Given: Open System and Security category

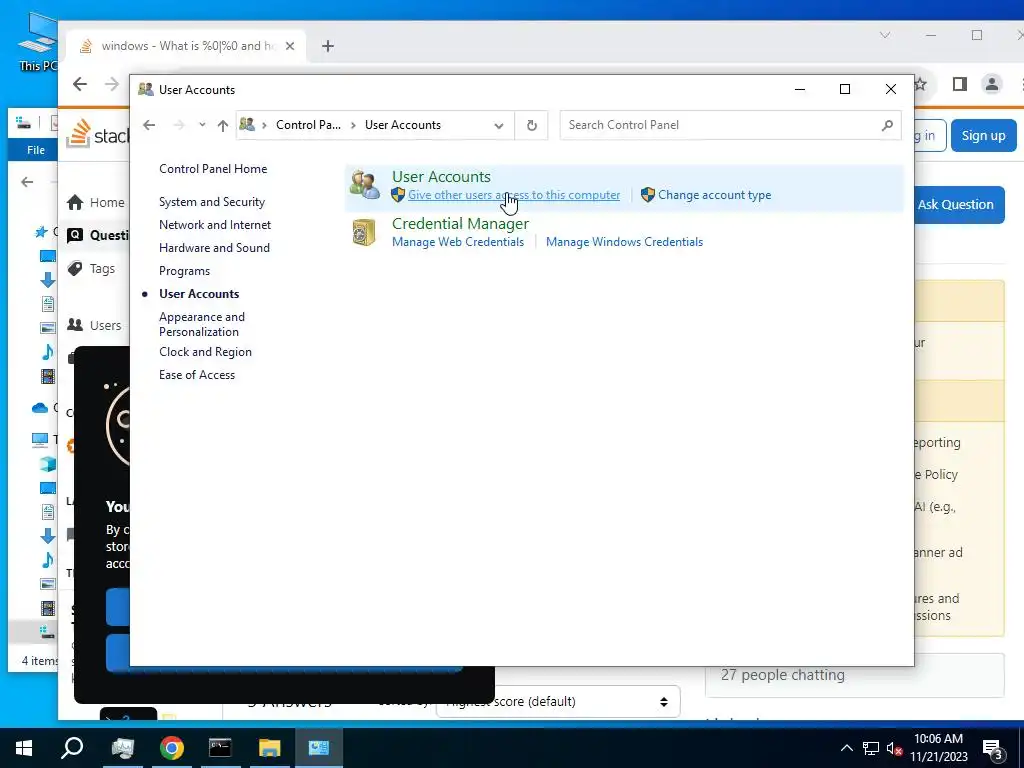Looking at the screenshot, I should 212,202.
